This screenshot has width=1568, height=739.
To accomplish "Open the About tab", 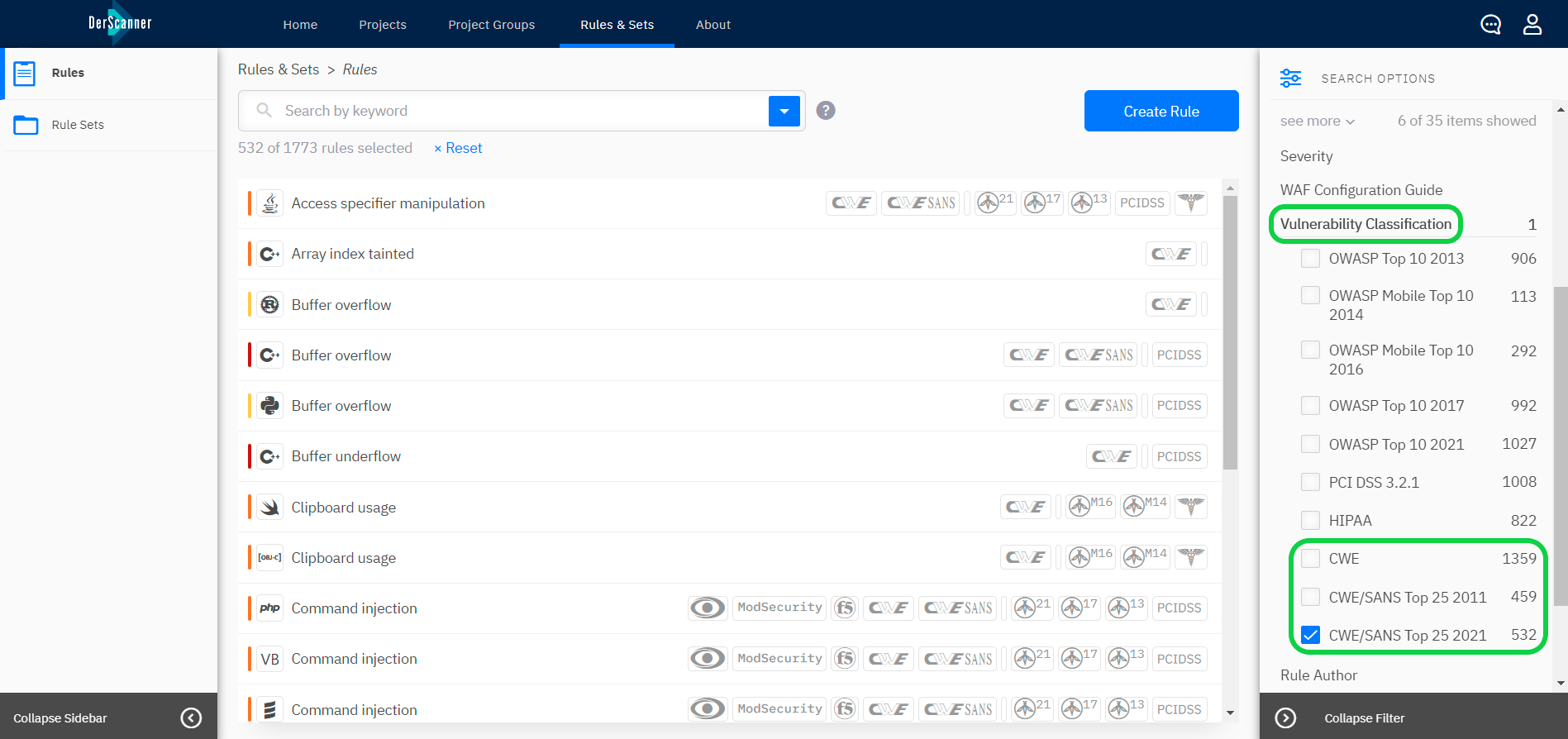I will coord(713,25).
